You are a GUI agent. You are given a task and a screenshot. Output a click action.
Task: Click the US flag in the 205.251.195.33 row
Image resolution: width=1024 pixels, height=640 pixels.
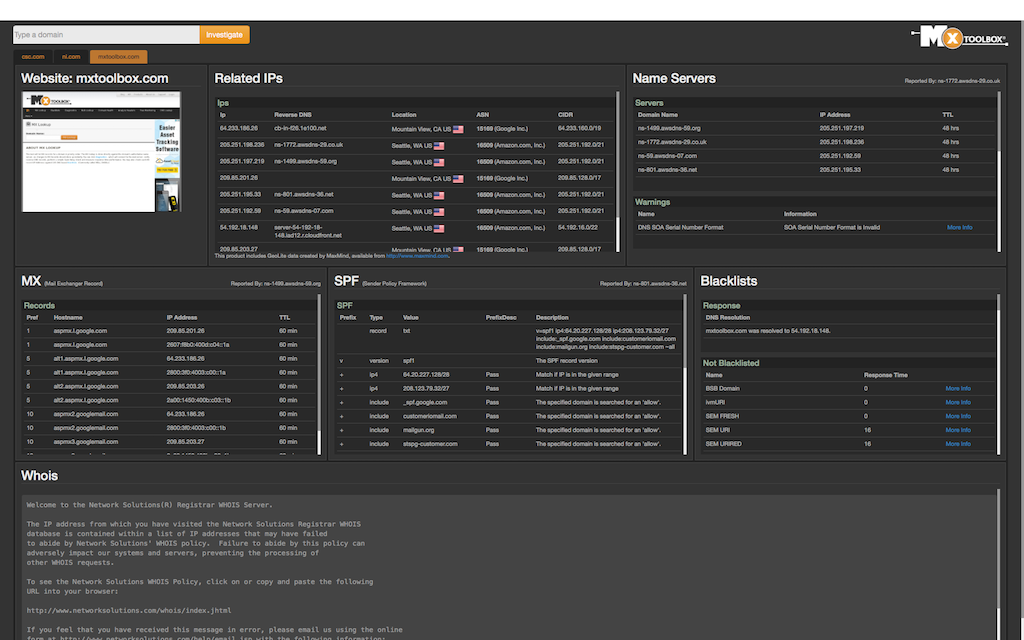(x=439, y=195)
